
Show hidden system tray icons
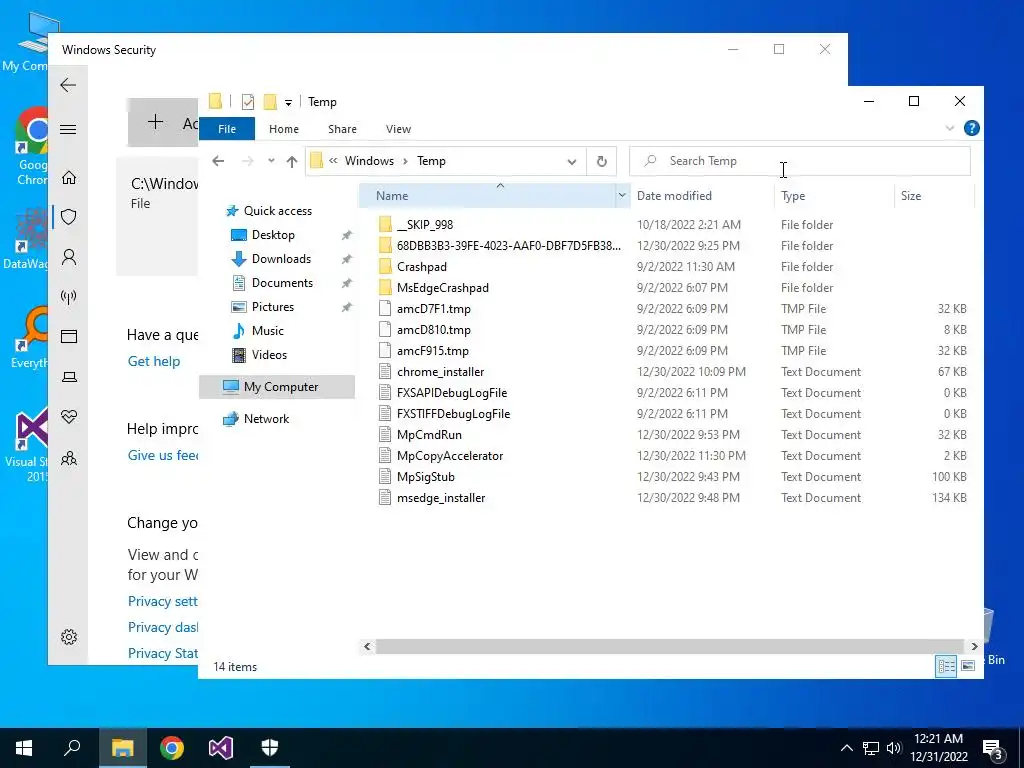(846, 748)
